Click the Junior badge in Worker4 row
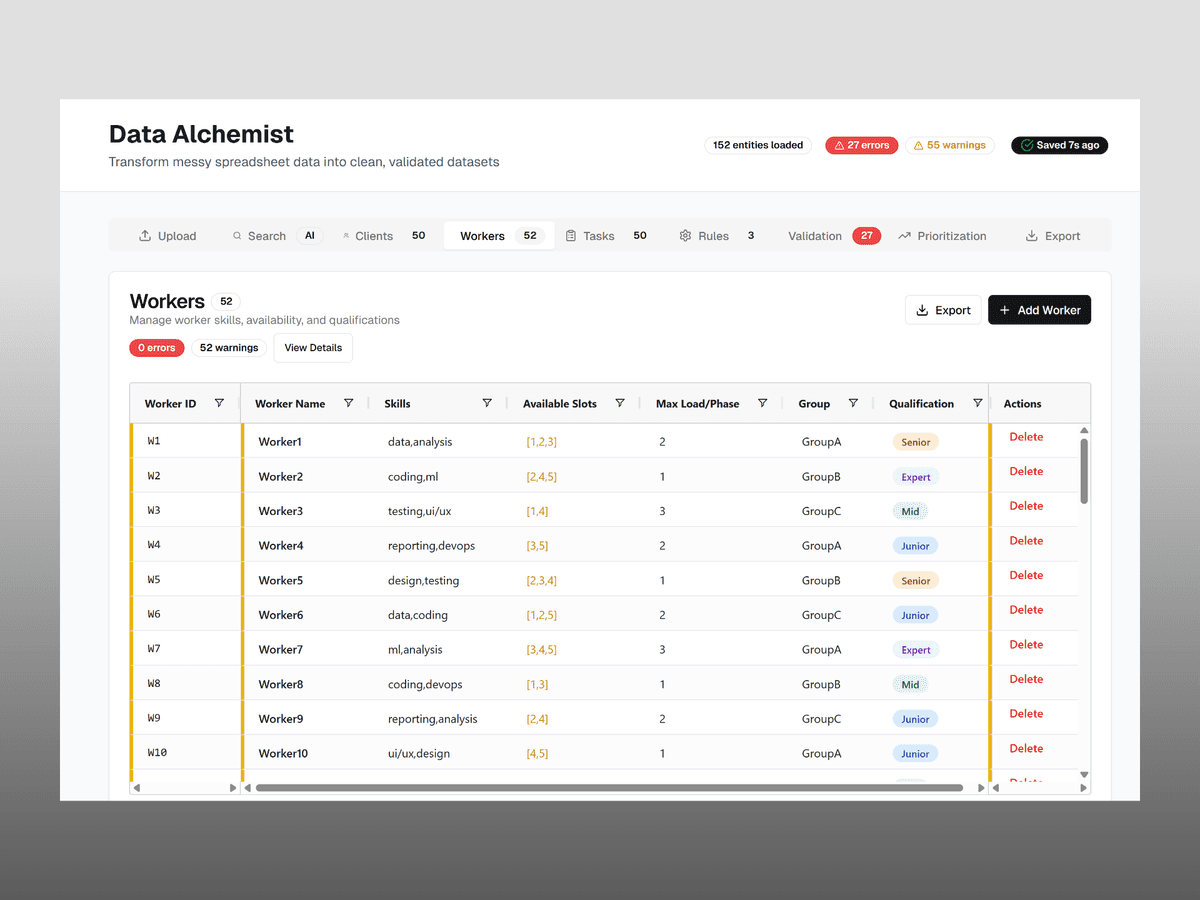This screenshot has width=1200, height=900. coord(915,546)
